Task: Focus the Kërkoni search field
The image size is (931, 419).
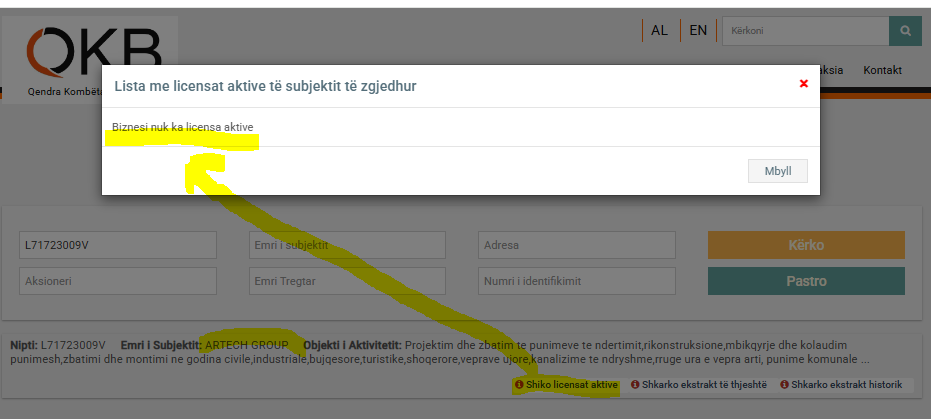Action: (805, 31)
